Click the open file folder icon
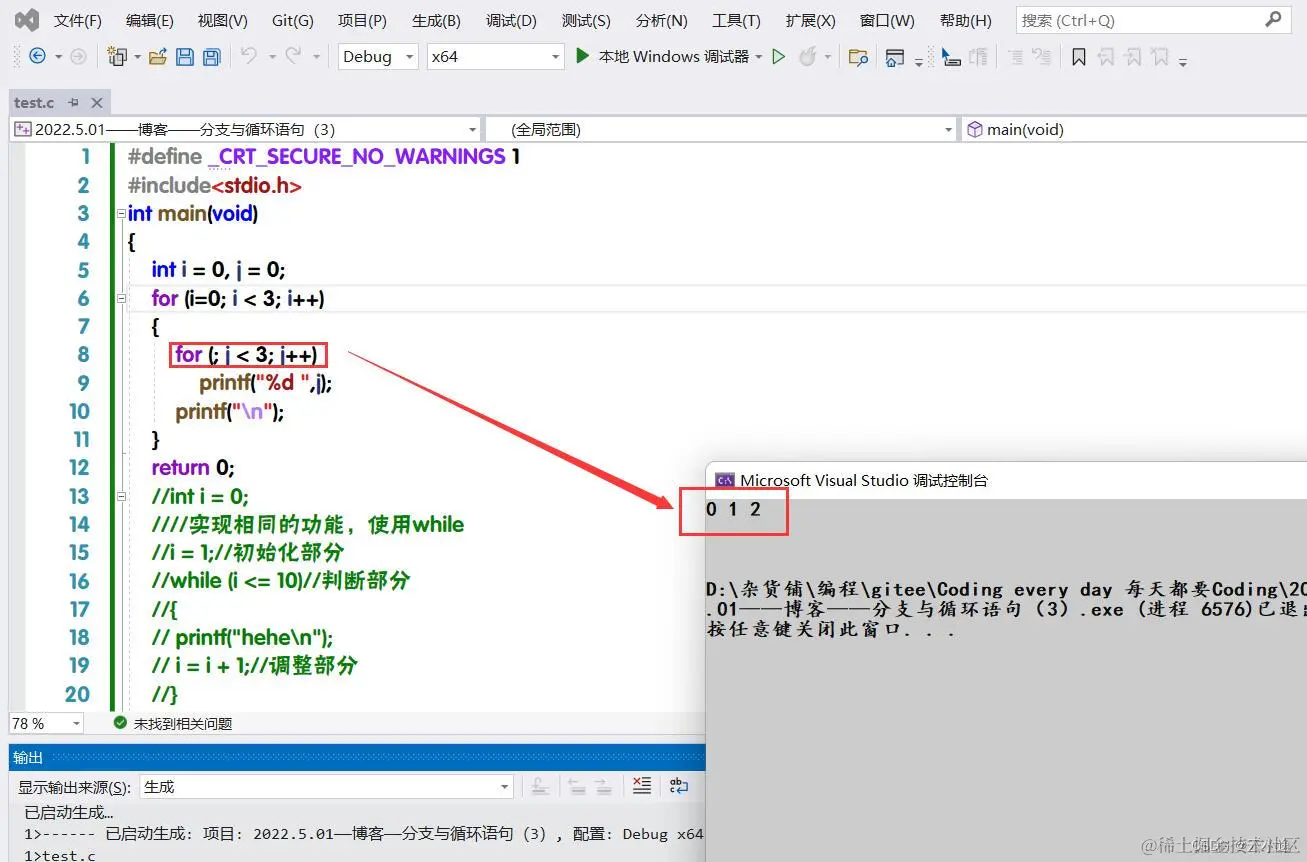Viewport: 1307px width, 862px height. point(157,57)
